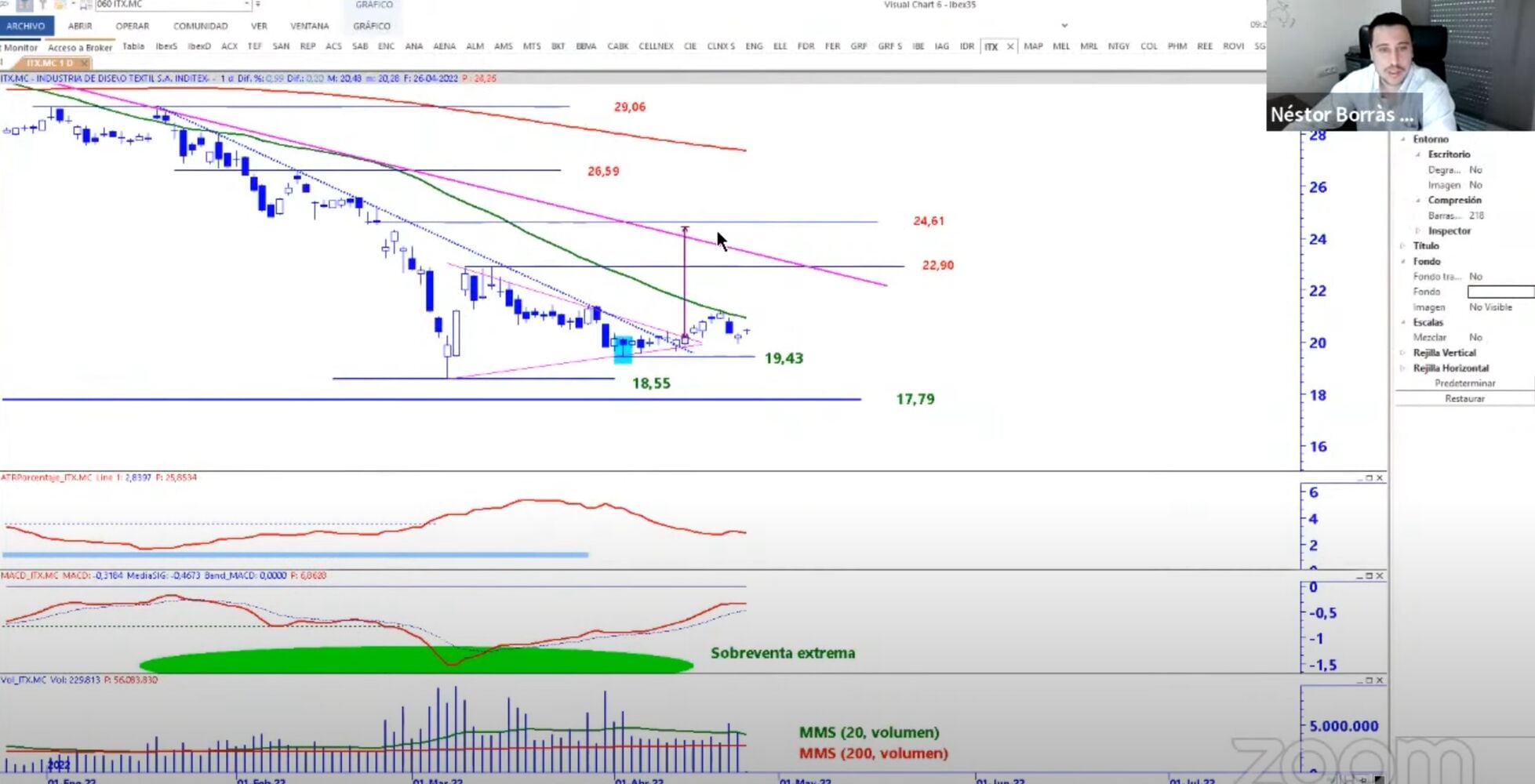Expand the Rejilla Horizontal group
The image size is (1535, 784).
point(1403,368)
